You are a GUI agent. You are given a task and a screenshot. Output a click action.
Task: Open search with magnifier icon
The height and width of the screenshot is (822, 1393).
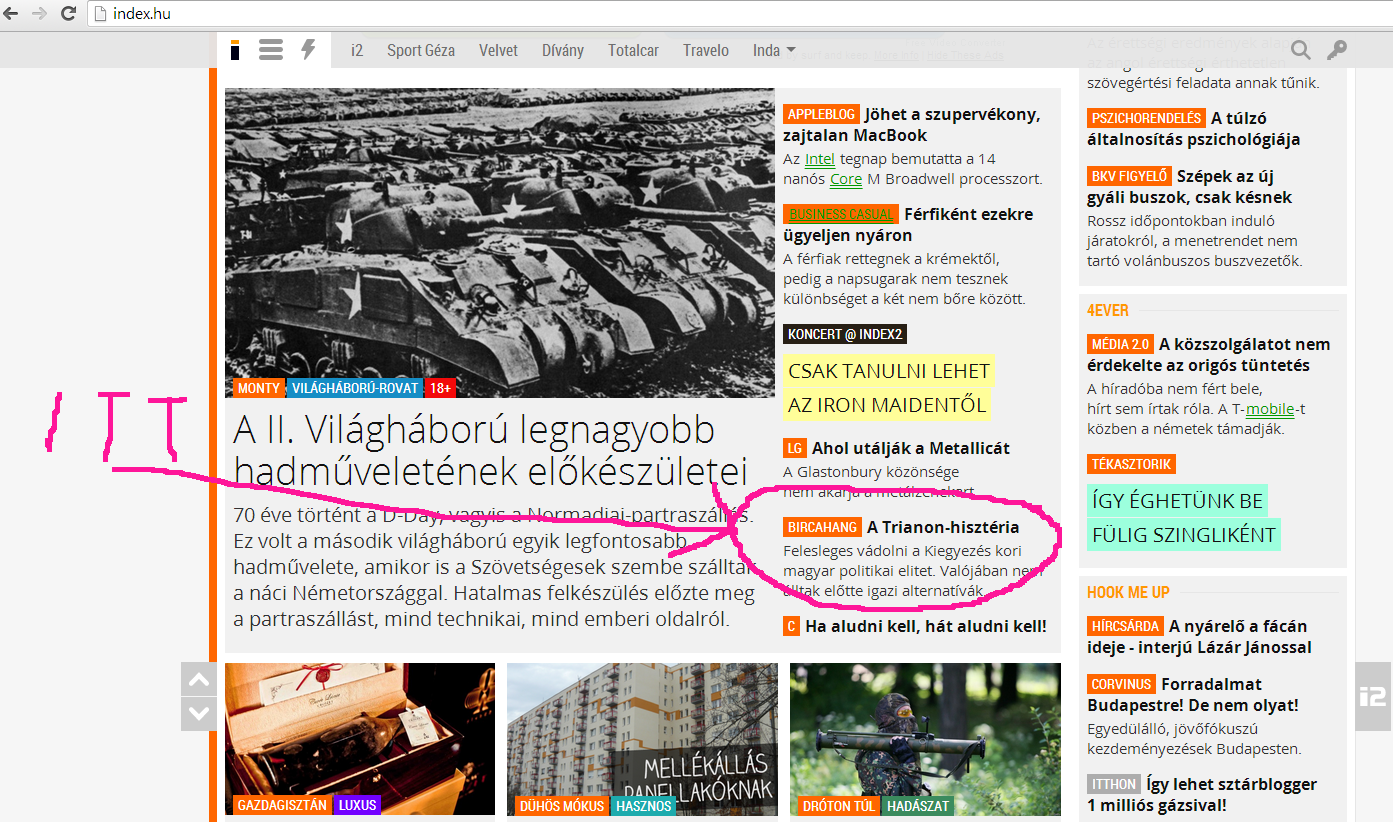1300,50
